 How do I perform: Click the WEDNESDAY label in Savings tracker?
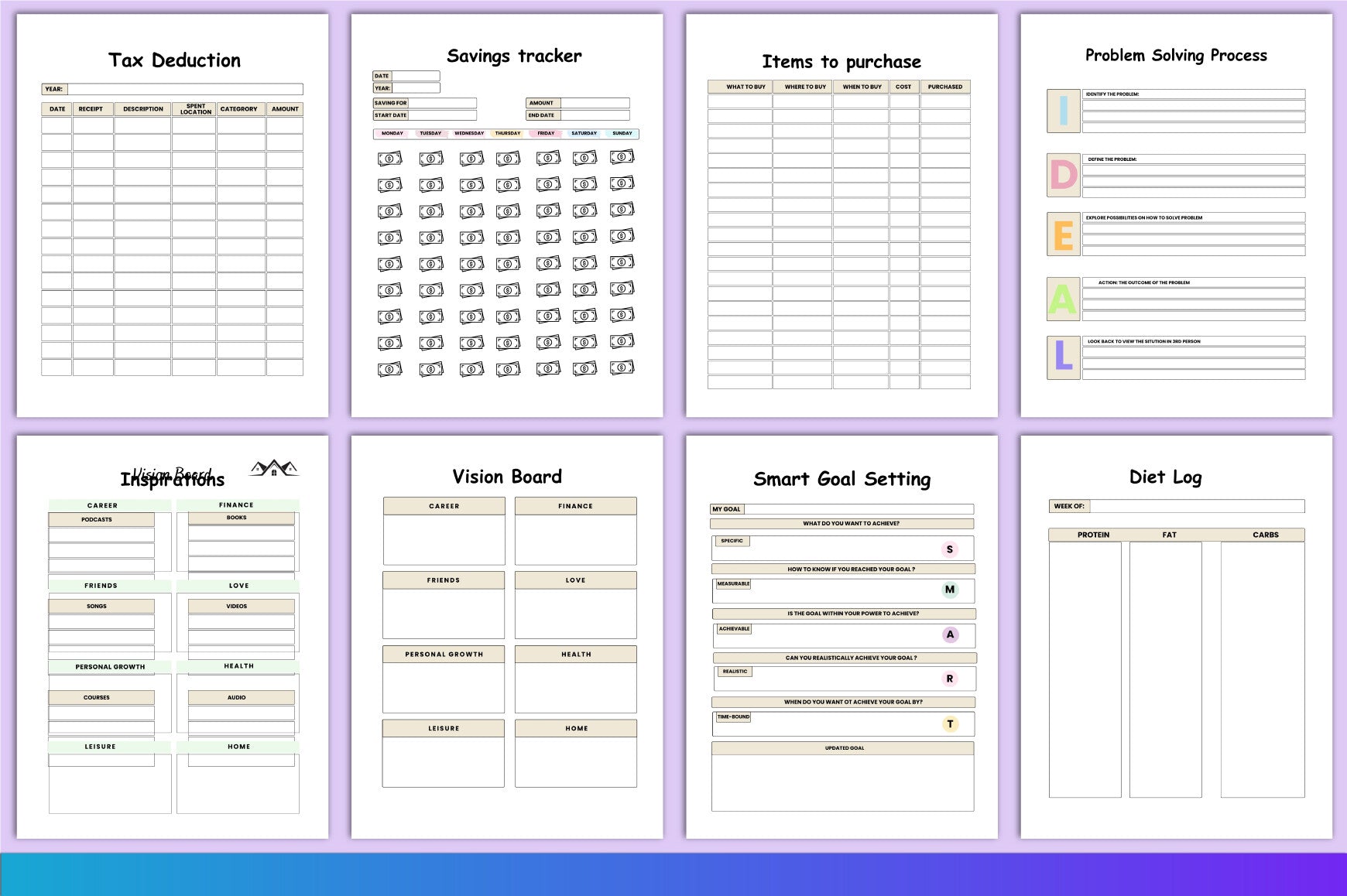click(469, 133)
